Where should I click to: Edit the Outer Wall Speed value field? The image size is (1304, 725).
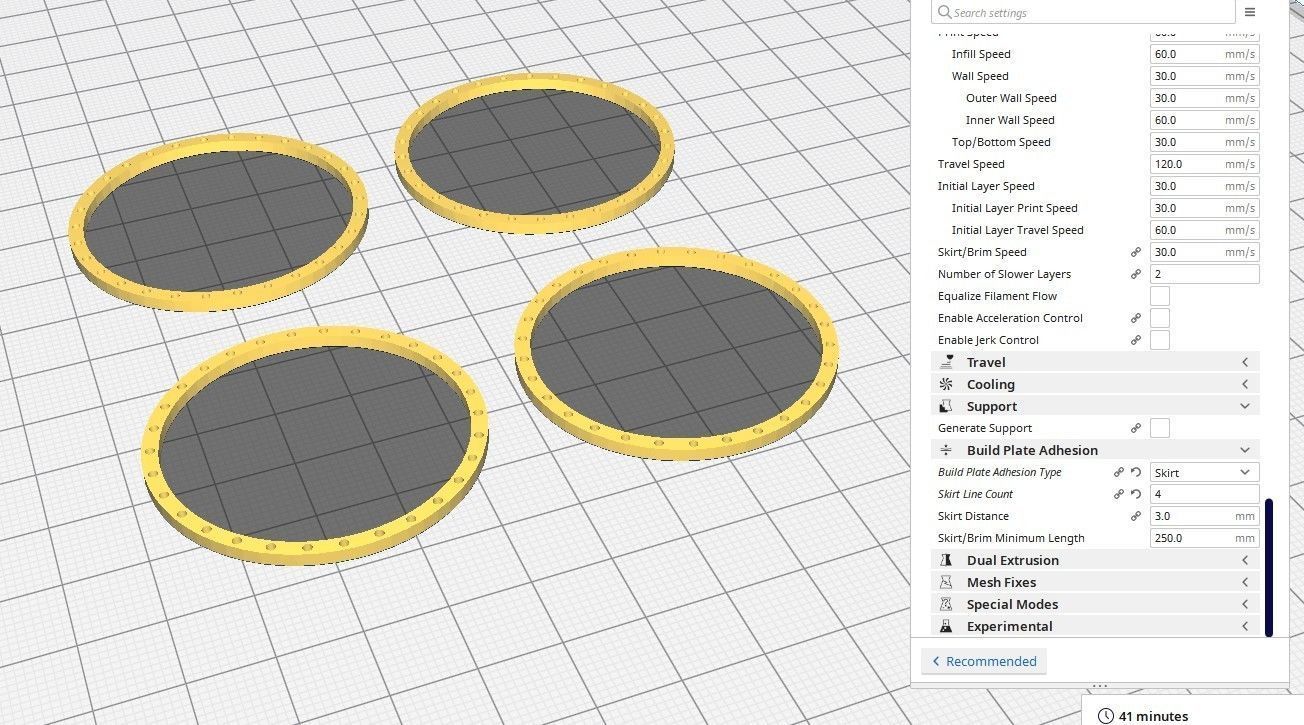click(1205, 98)
